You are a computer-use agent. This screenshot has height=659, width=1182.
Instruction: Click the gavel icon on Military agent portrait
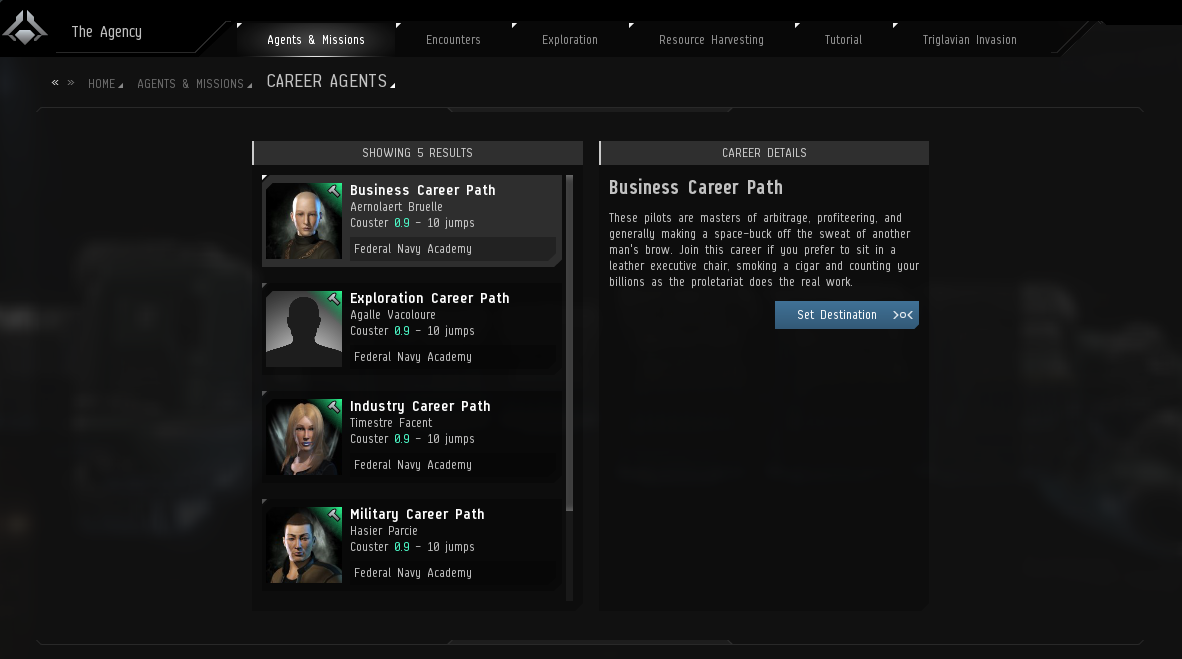coord(334,515)
